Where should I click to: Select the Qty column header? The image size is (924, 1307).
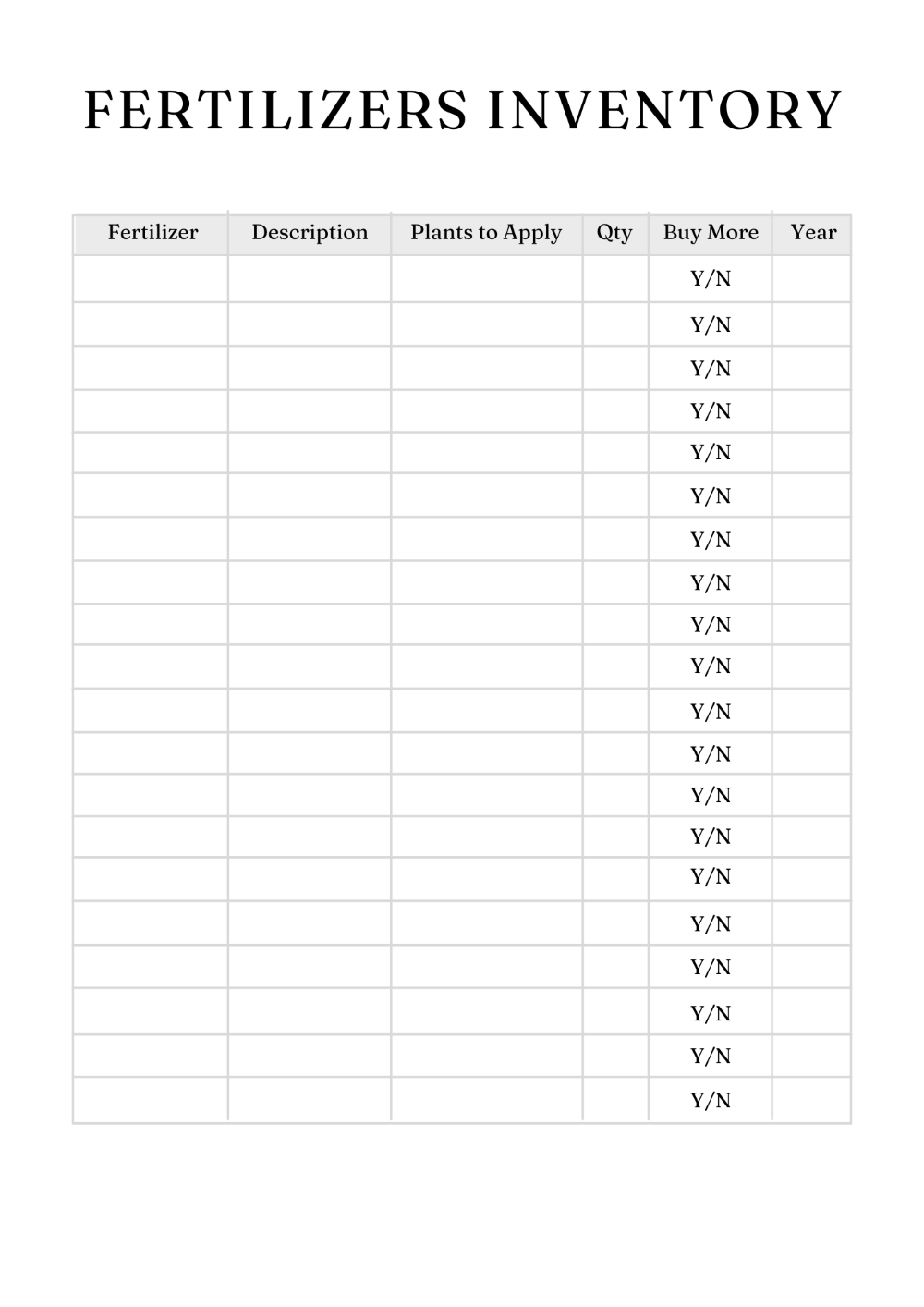point(614,233)
